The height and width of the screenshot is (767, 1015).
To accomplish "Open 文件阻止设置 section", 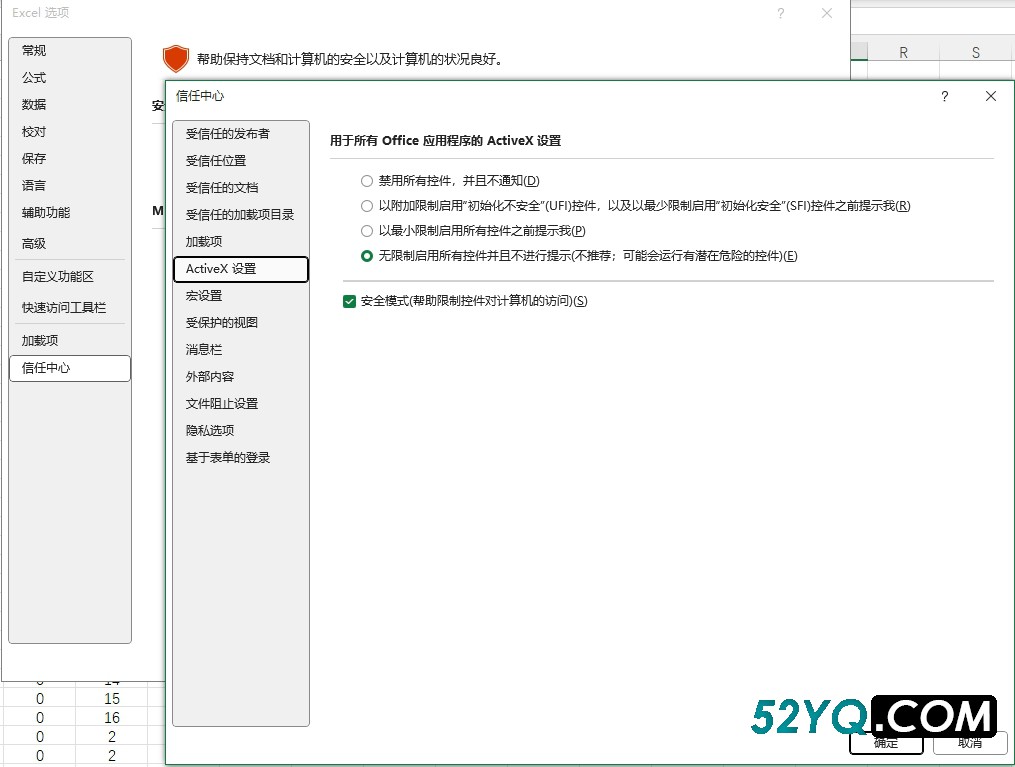I will point(240,404).
